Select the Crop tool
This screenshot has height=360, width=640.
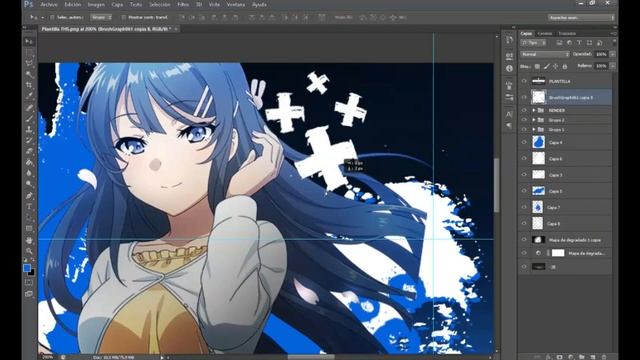click(x=29, y=85)
